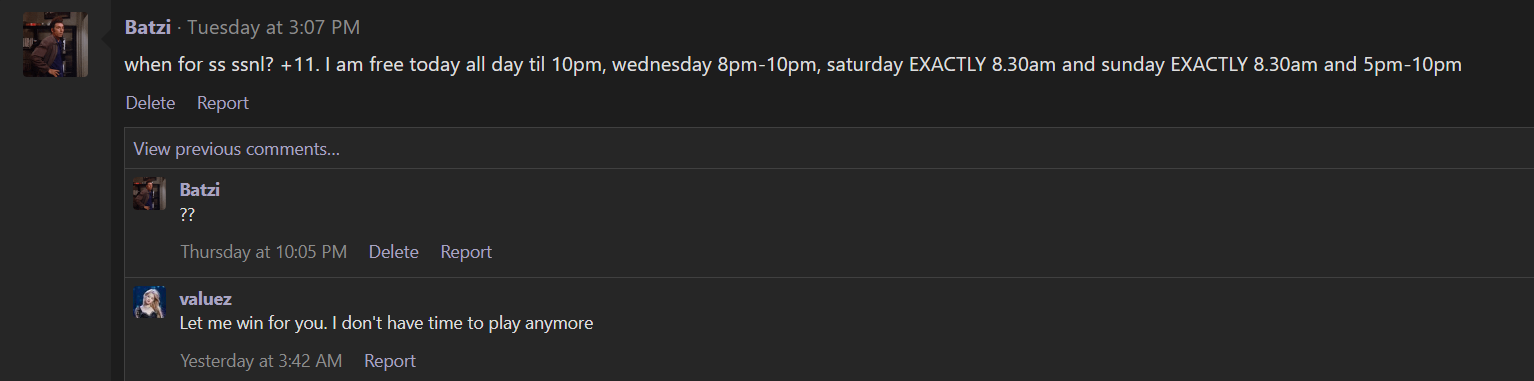Click the 'Let me win for you' comment text
Image resolution: width=1534 pixels, height=381 pixels.
[387, 324]
